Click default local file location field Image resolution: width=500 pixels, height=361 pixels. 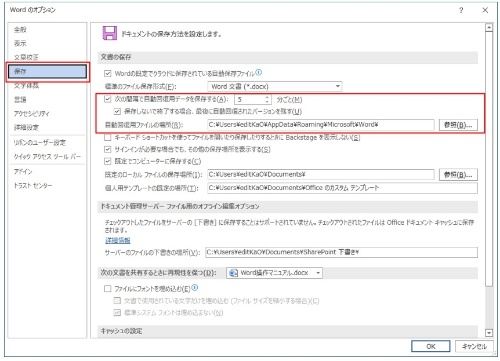click(321, 174)
